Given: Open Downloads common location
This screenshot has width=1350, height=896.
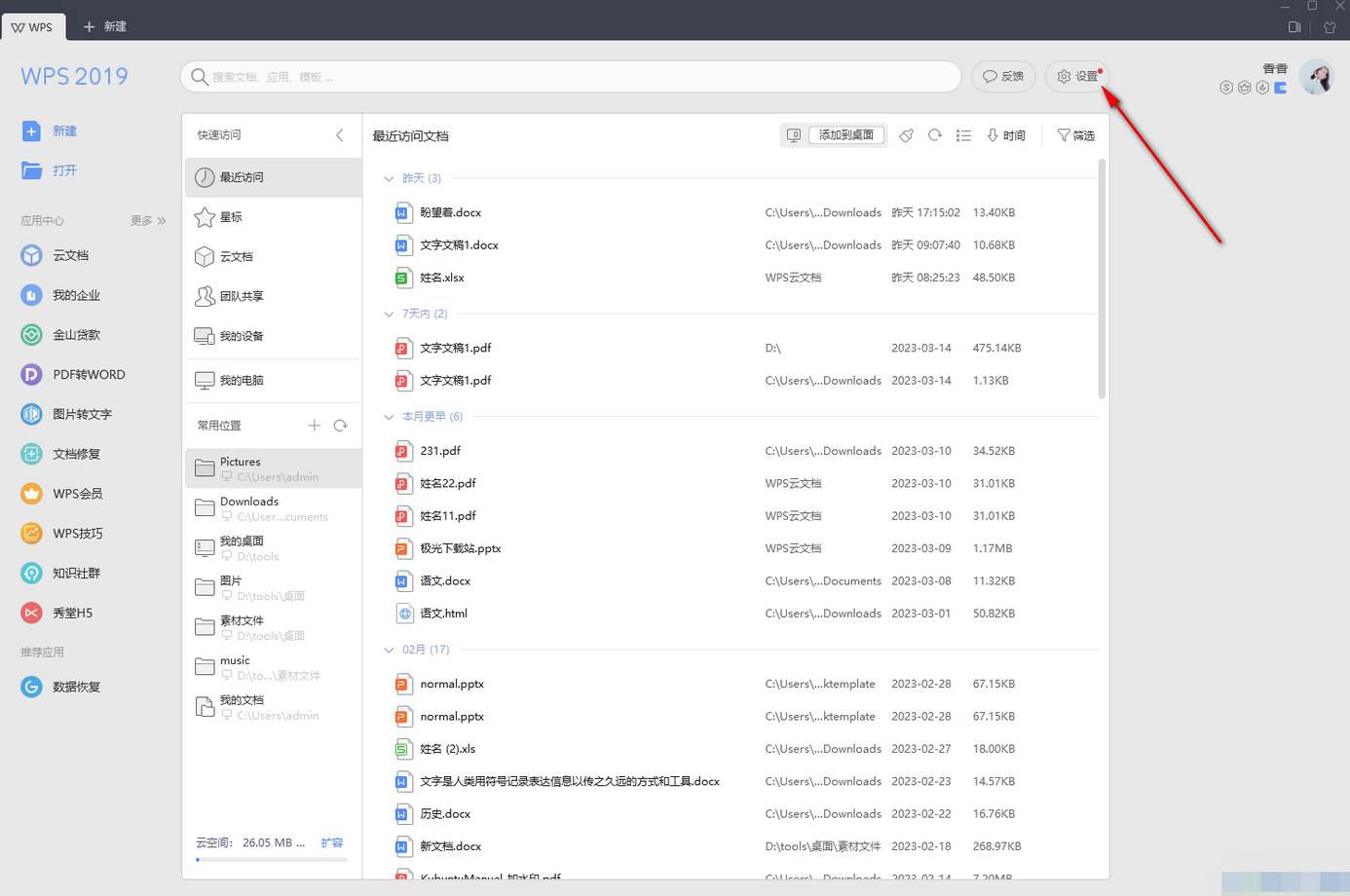Looking at the screenshot, I should tap(273, 508).
